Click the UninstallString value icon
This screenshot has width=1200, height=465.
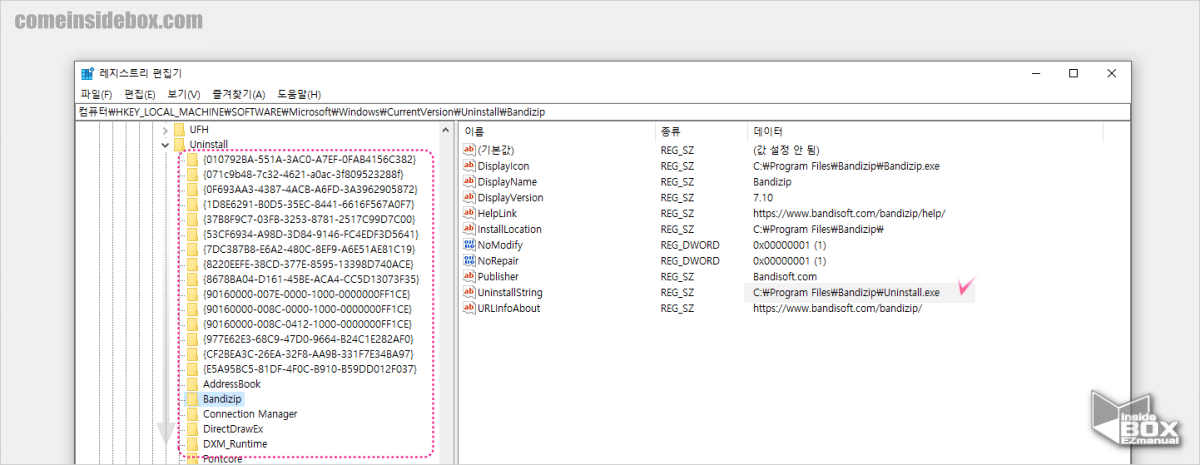(469, 293)
